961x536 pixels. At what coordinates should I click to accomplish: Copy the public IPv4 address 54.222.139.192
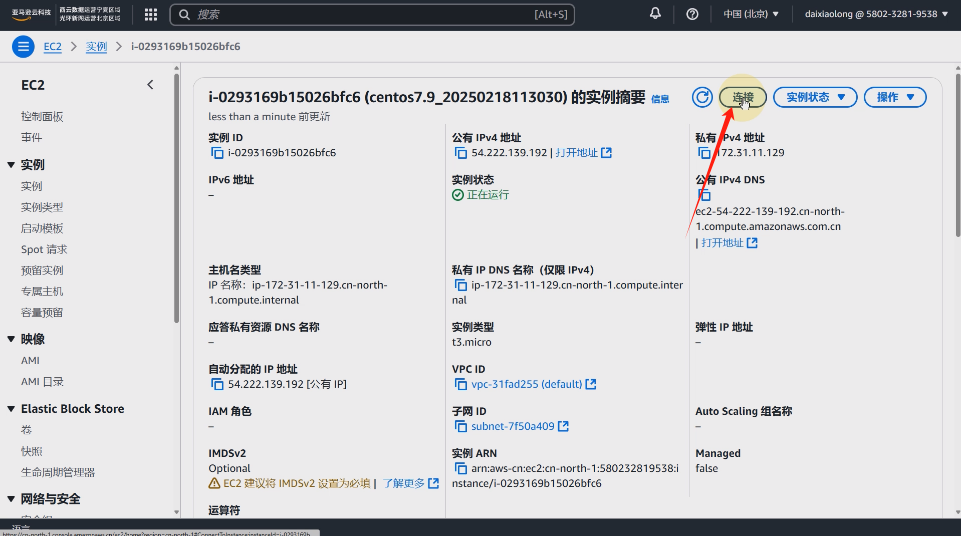point(460,153)
